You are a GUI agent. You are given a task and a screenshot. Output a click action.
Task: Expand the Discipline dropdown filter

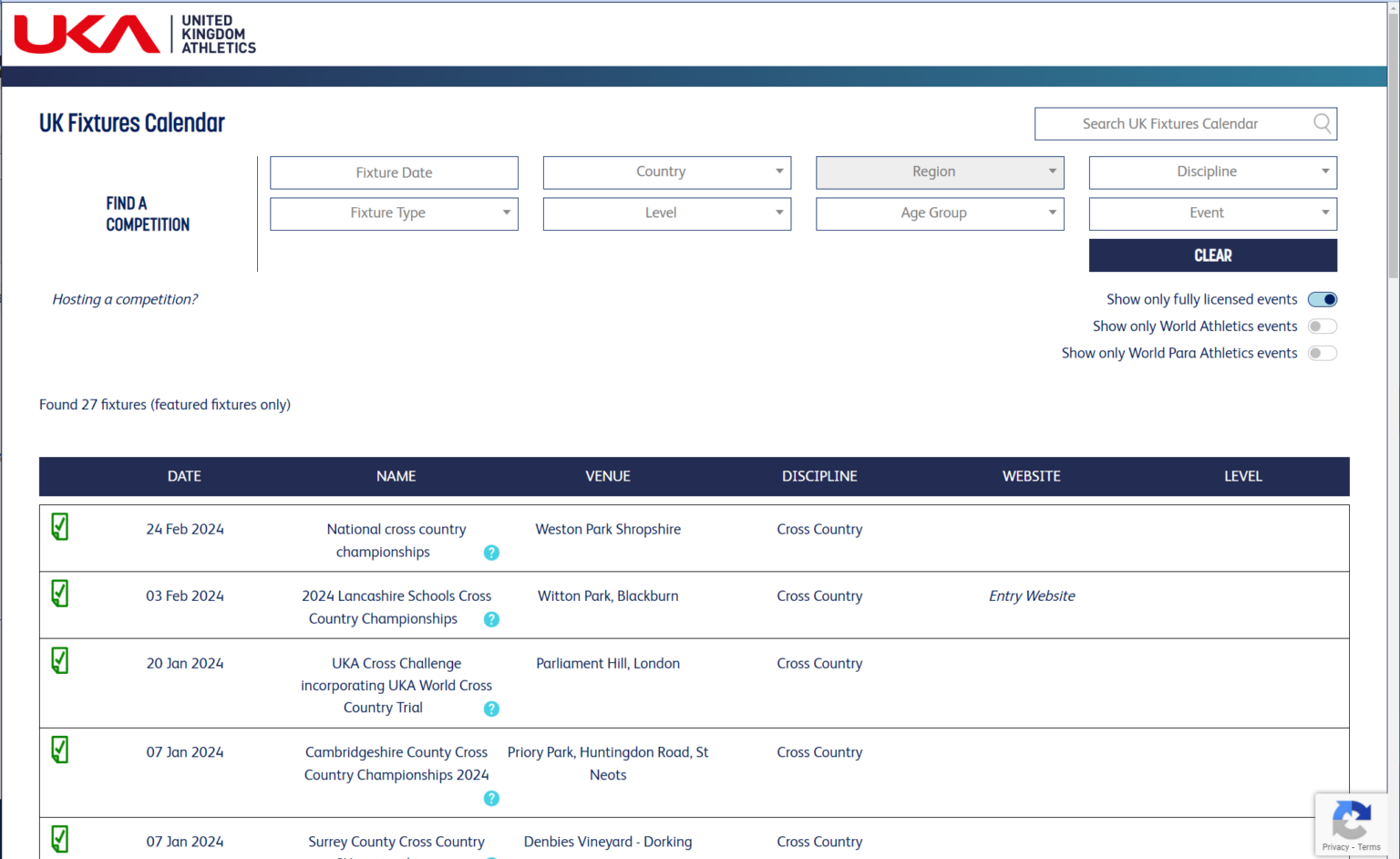click(1212, 172)
